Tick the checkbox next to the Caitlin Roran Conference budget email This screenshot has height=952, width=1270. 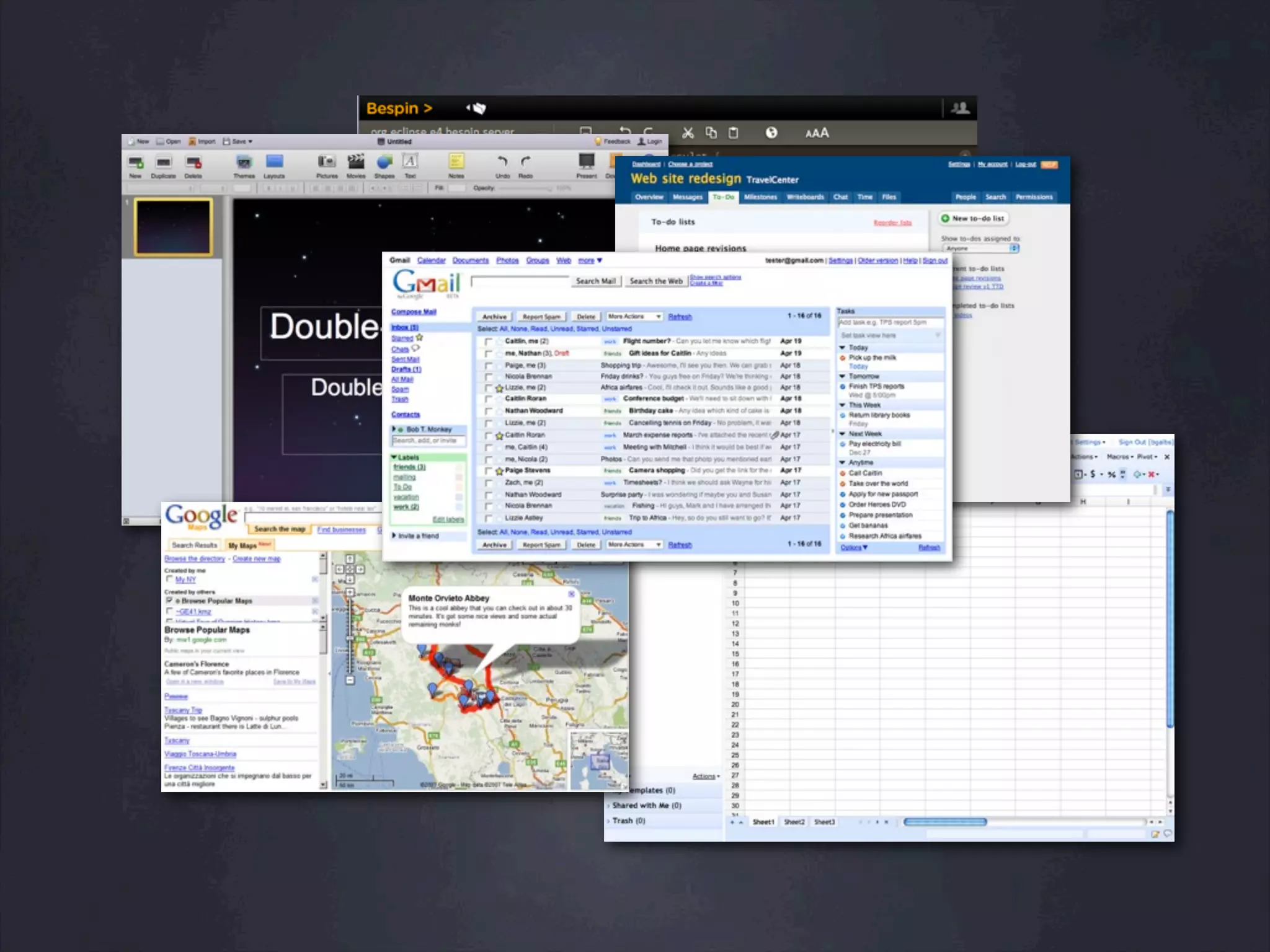489,399
